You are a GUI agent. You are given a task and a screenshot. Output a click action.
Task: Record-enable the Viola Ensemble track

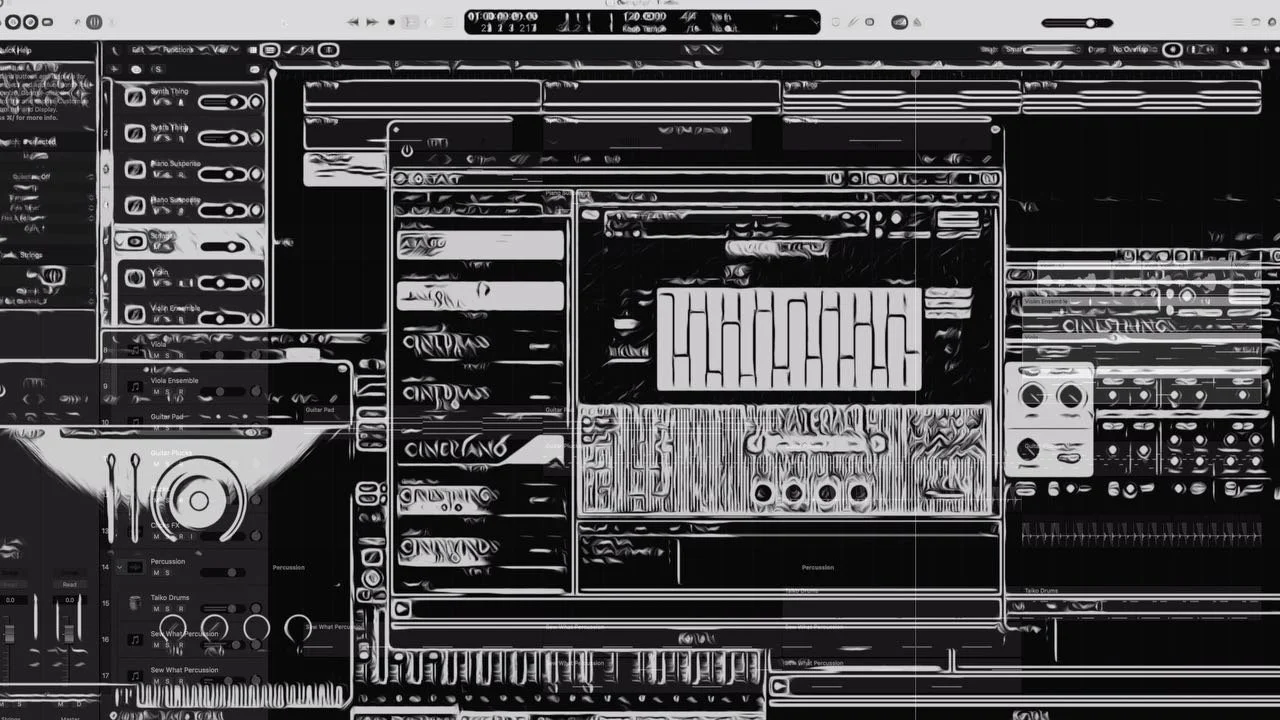coord(179,391)
